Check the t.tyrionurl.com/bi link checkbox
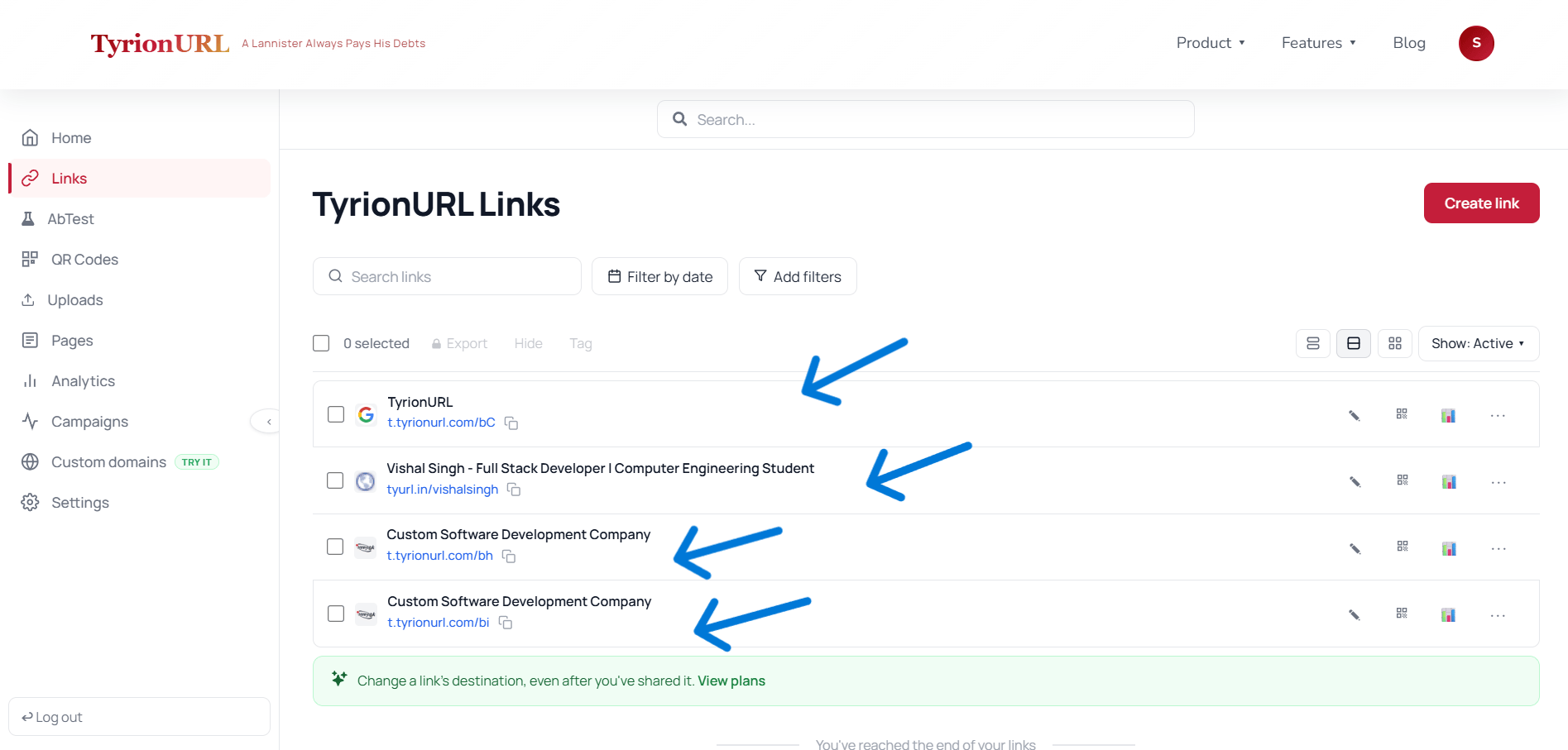The image size is (1568, 750). pyautogui.click(x=336, y=614)
